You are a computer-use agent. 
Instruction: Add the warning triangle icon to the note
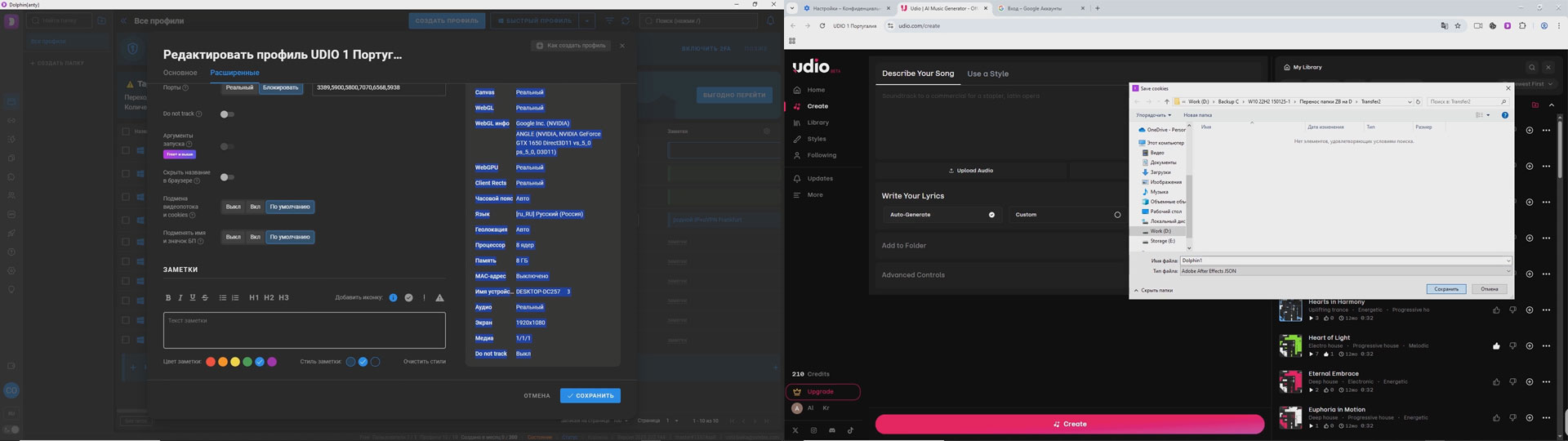click(439, 297)
